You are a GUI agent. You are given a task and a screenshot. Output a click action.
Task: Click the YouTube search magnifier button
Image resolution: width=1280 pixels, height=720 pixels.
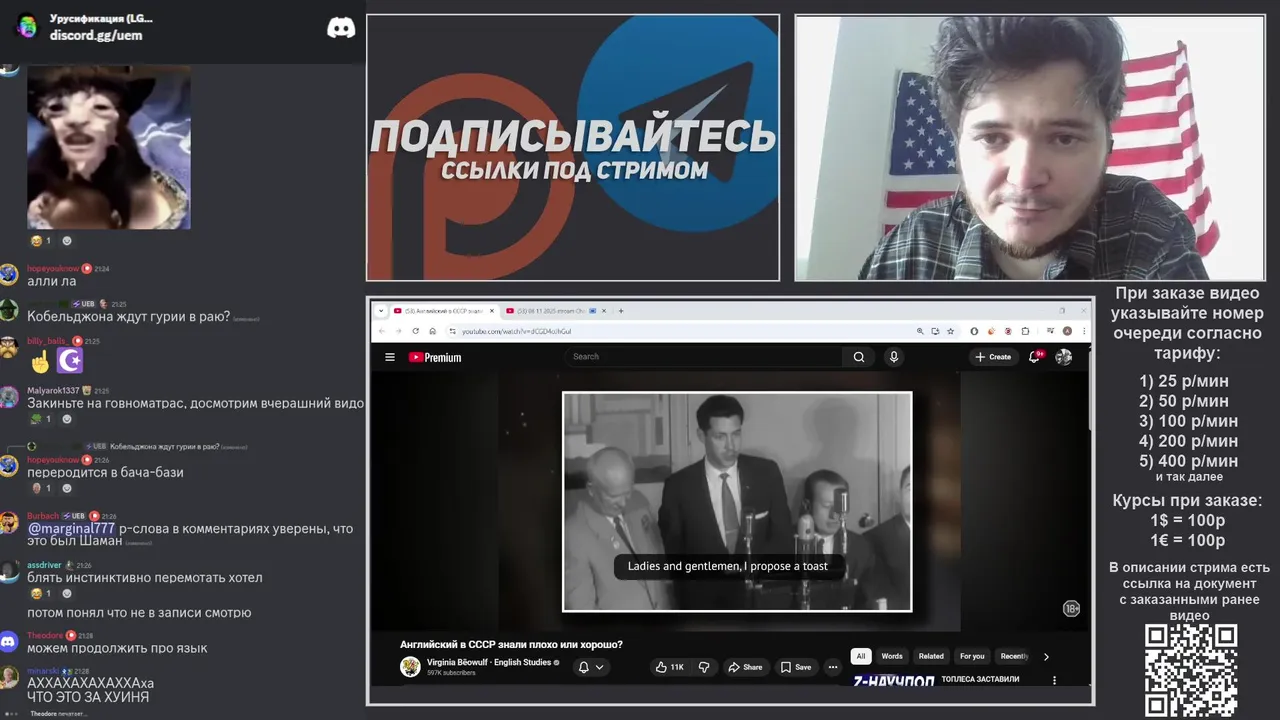(x=859, y=357)
